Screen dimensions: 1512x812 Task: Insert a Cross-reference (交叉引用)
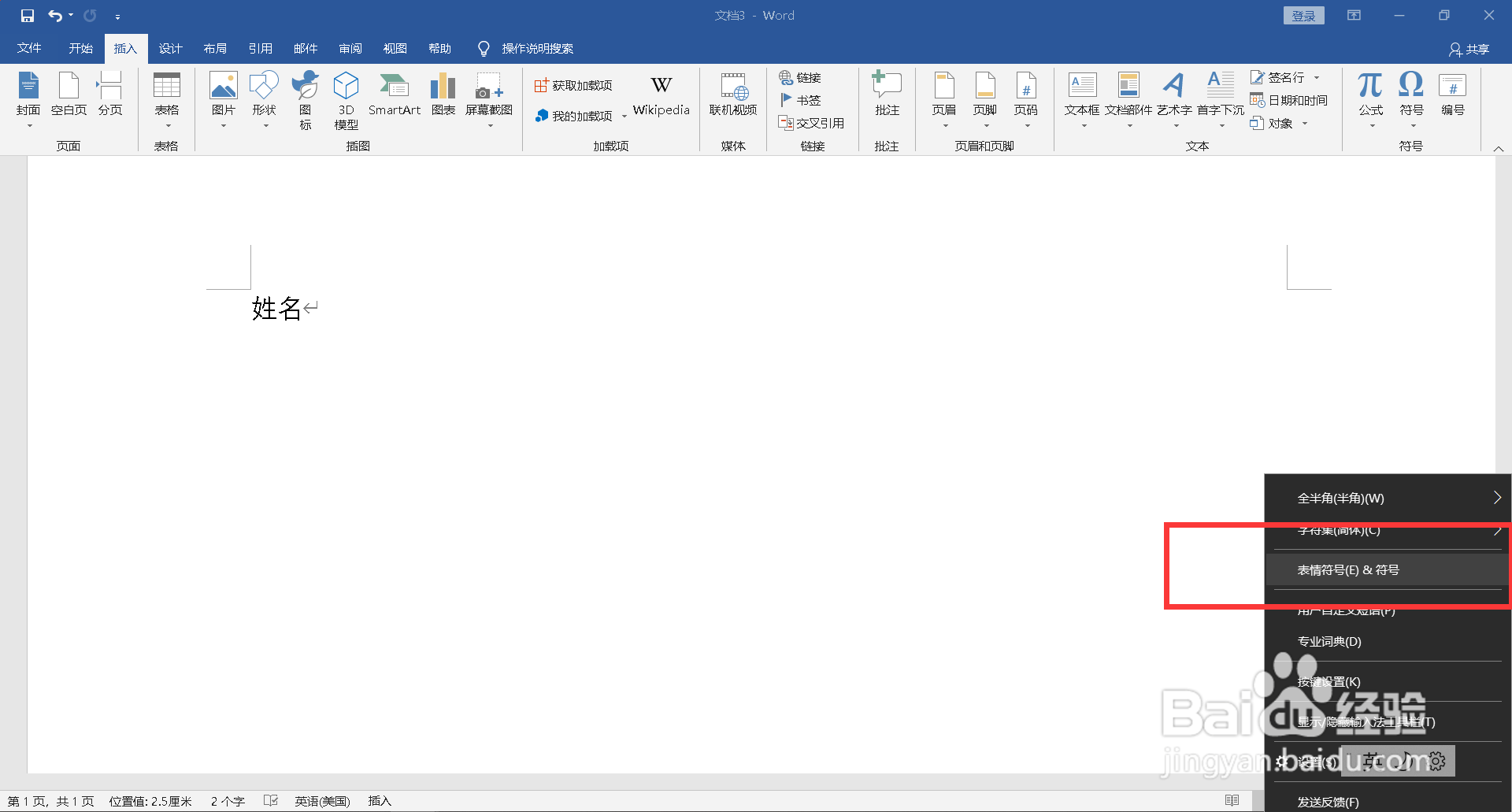[x=811, y=123]
